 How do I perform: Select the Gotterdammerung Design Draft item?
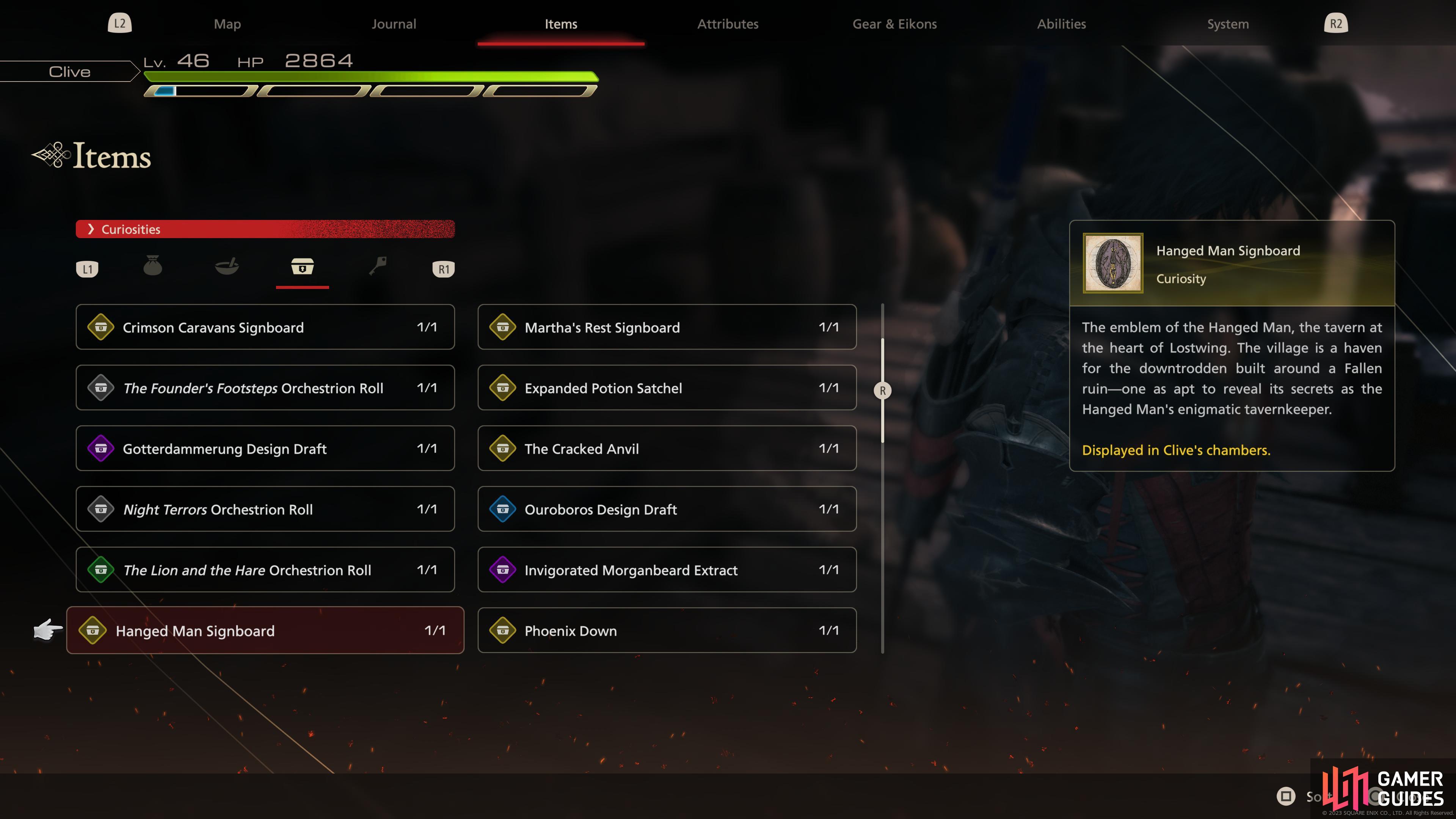(x=265, y=448)
